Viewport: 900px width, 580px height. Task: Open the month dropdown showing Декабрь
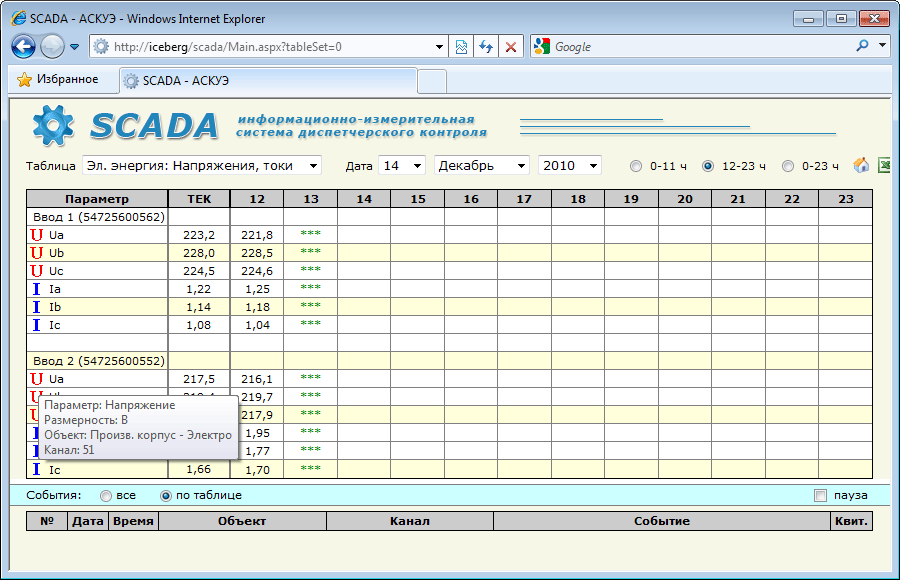pos(482,166)
